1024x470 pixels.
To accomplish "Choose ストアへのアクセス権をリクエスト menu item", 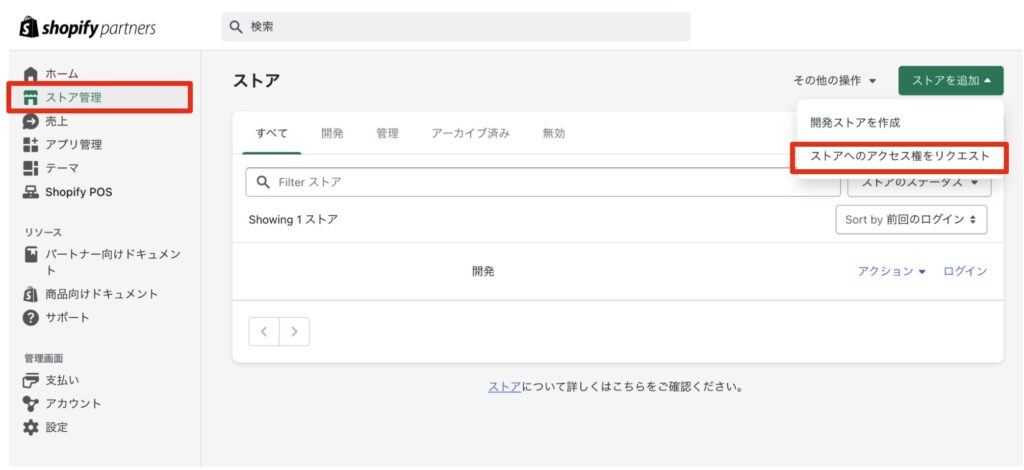I will tap(899, 157).
